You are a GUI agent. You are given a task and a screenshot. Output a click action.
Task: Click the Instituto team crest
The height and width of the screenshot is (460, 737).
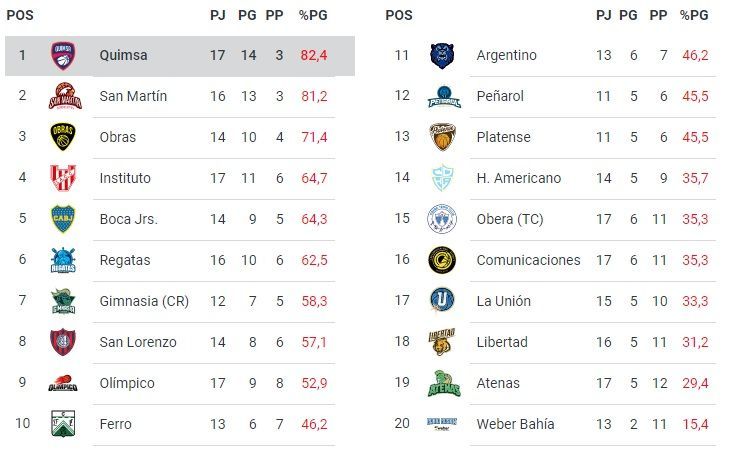click(x=64, y=178)
